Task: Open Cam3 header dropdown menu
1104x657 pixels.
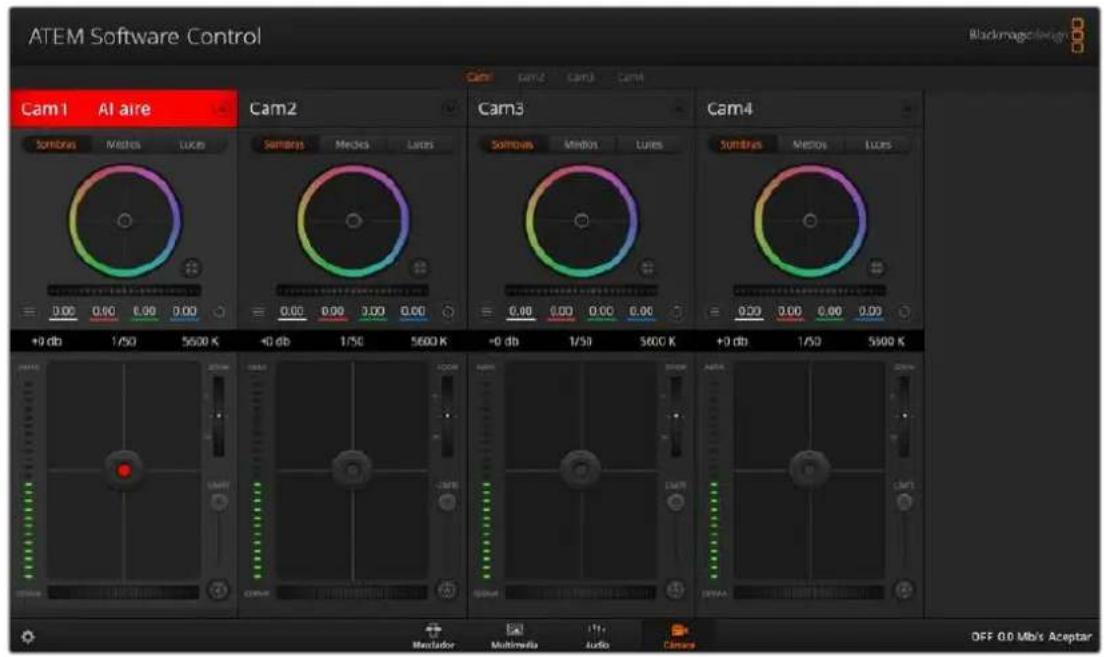Action: click(x=678, y=109)
